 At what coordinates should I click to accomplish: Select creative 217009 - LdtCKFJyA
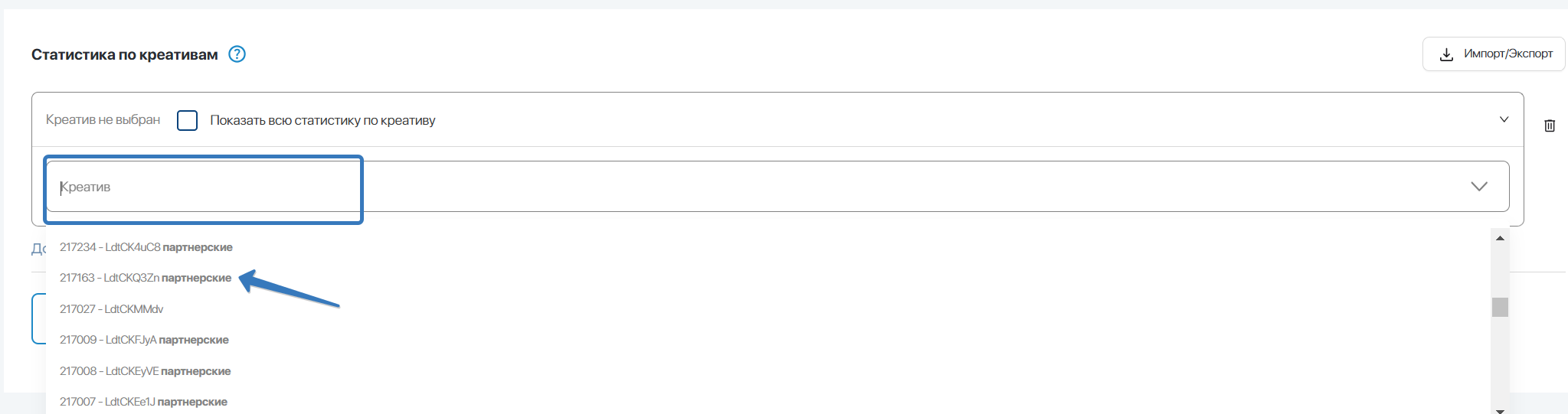[144, 340]
